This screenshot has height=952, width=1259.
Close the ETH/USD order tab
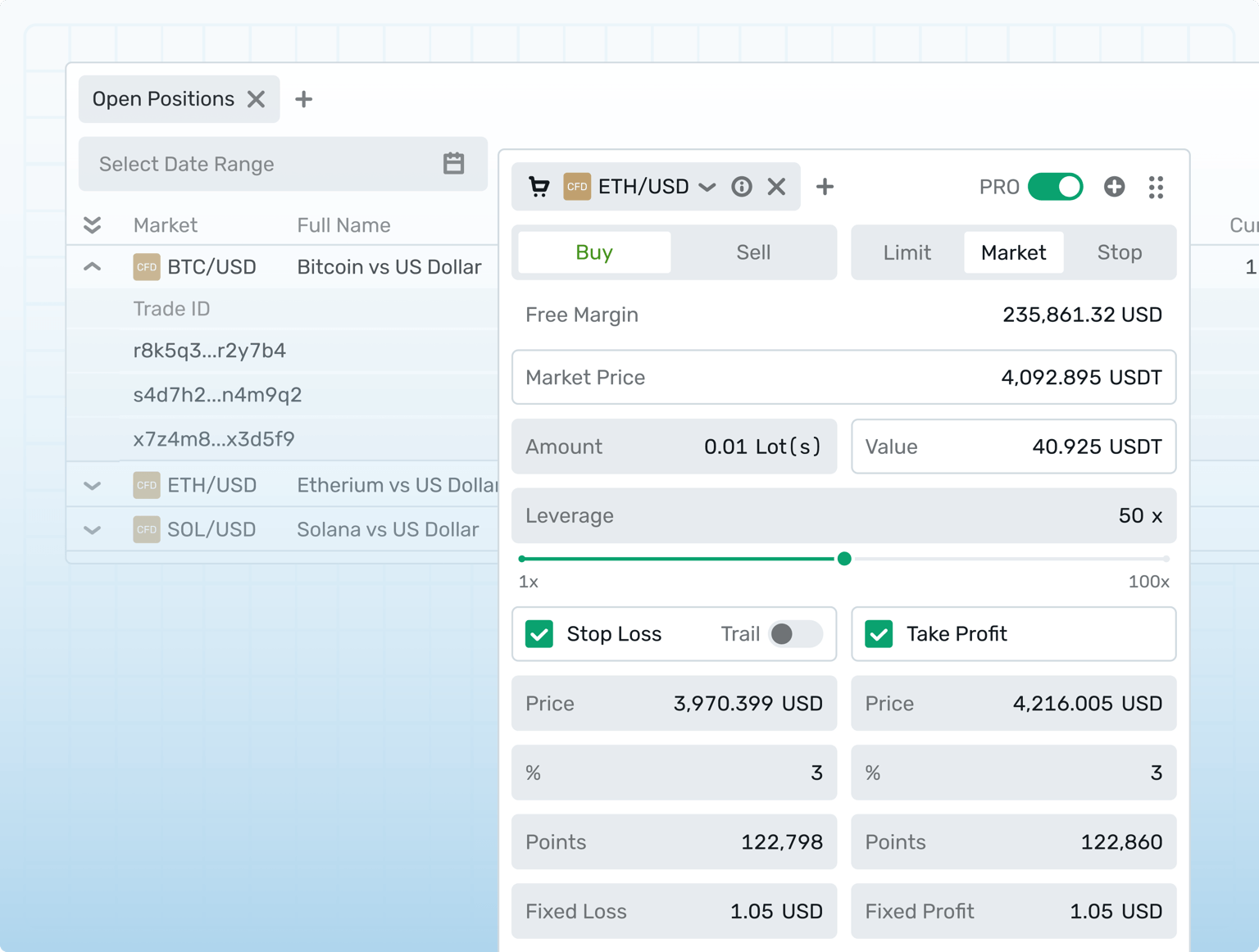click(776, 187)
